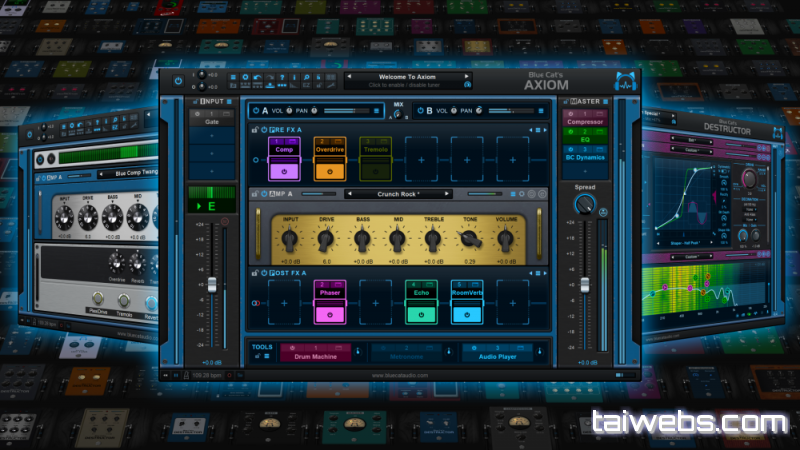The image size is (800, 450).
Task: Toggle the Echo pedal footswitch
Action: (421, 313)
